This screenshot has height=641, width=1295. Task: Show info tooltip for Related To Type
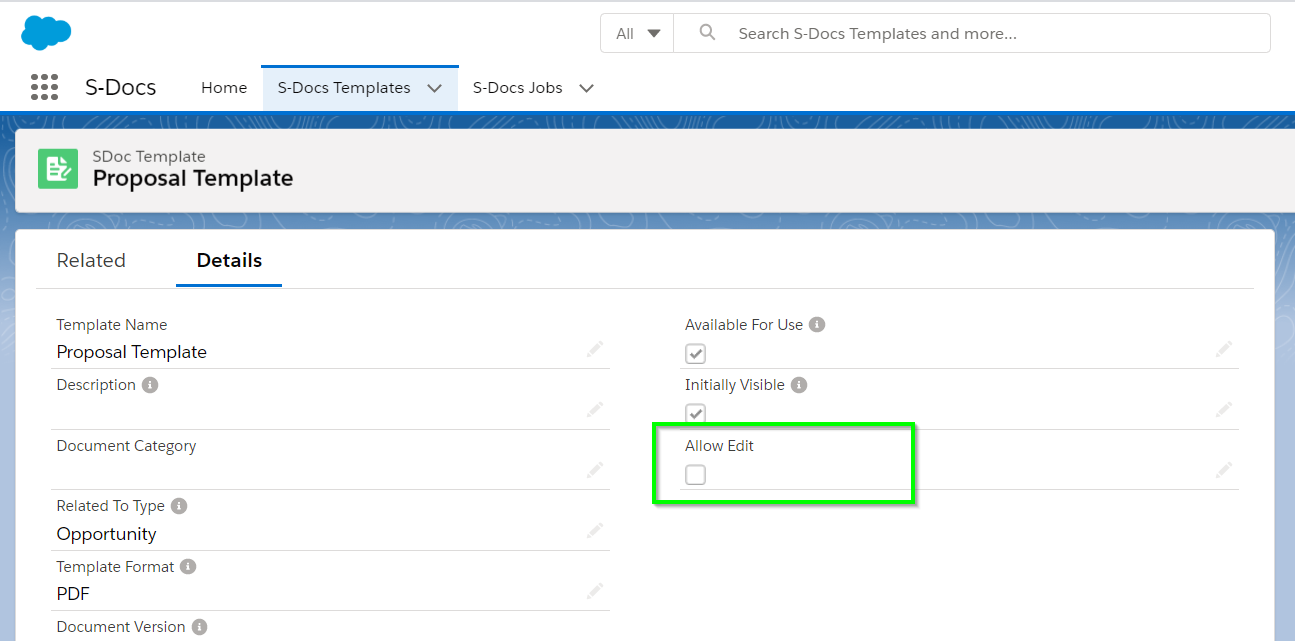tap(179, 506)
